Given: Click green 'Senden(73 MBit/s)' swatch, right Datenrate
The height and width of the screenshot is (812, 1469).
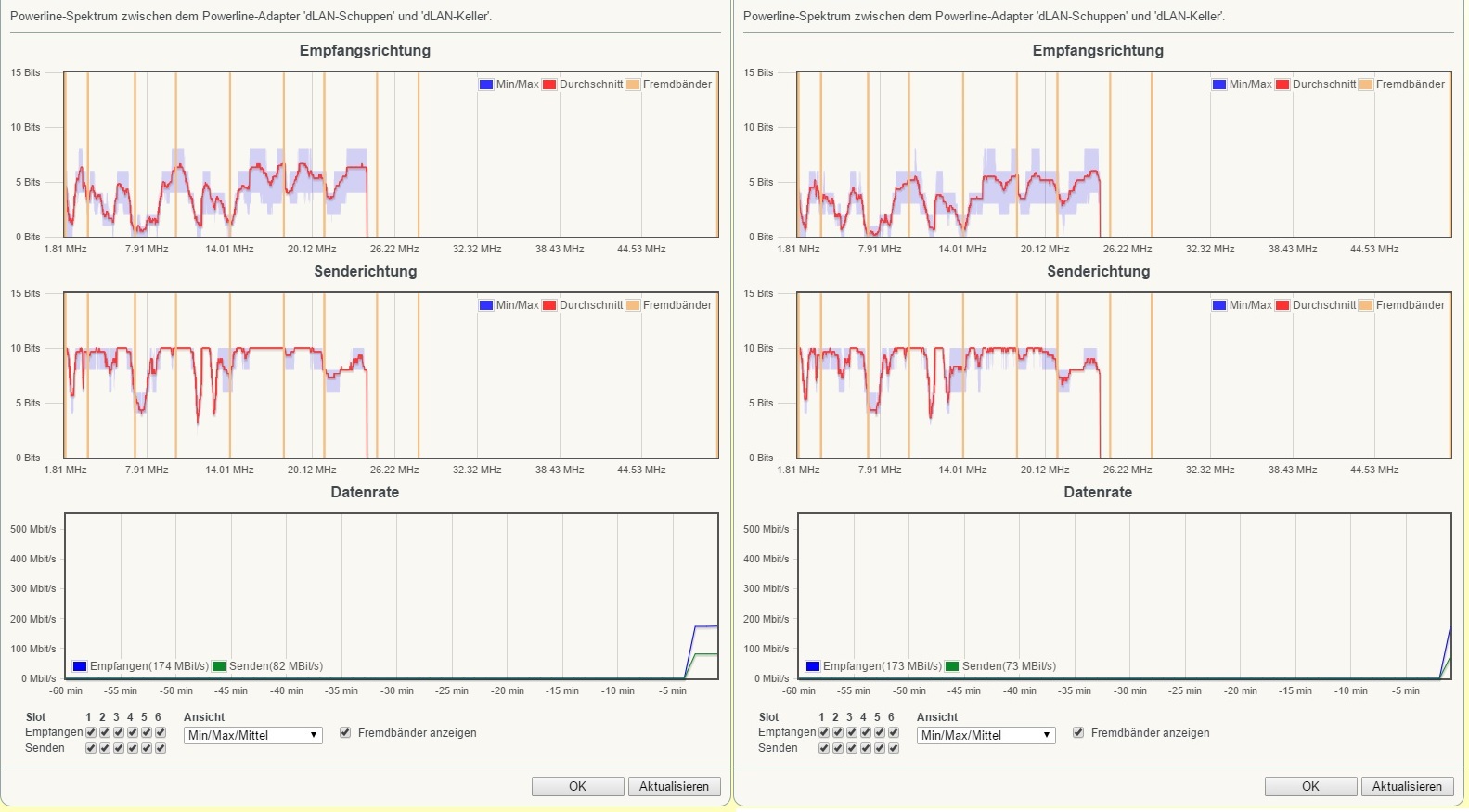Looking at the screenshot, I should [x=952, y=666].
